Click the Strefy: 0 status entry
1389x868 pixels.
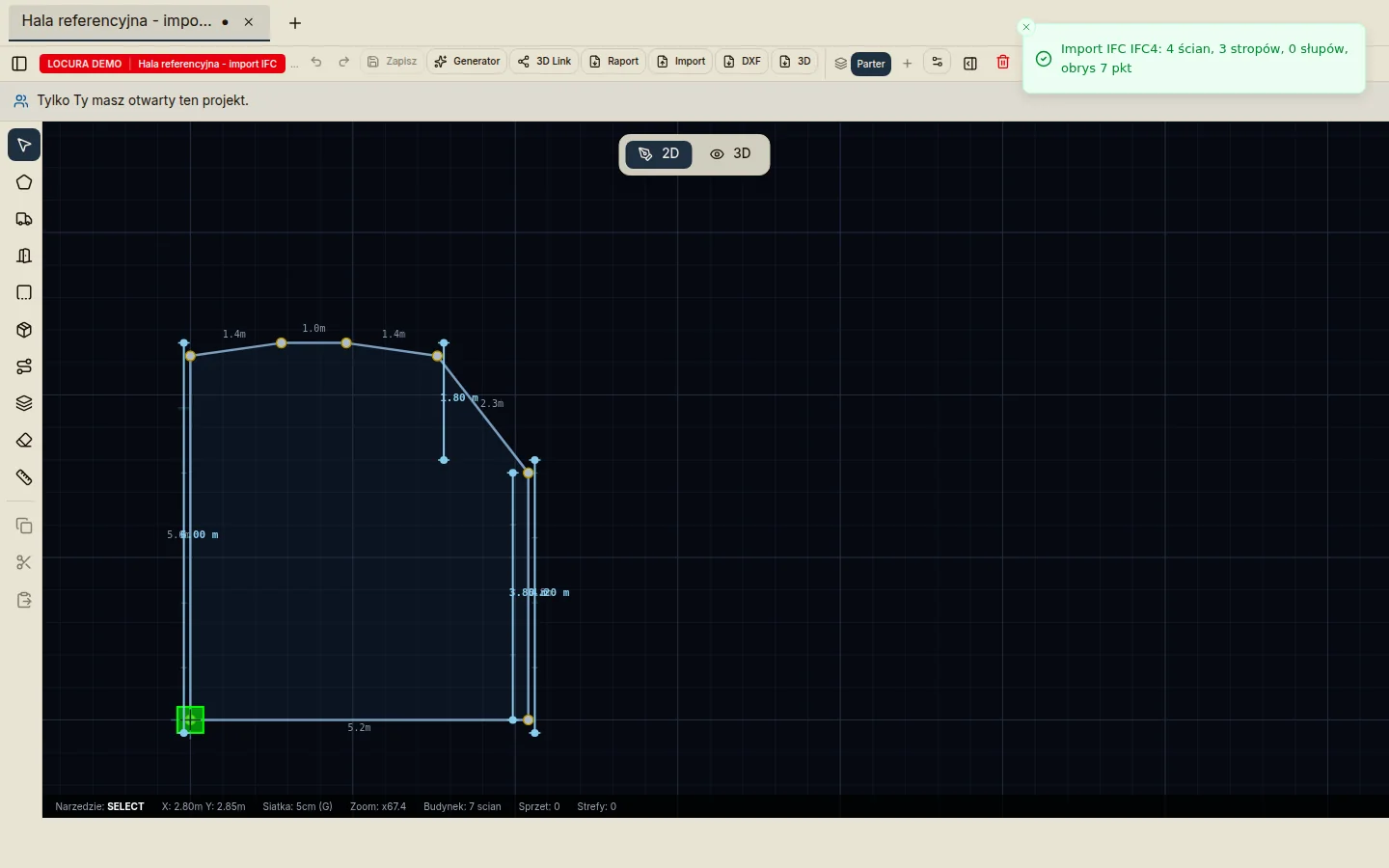click(596, 806)
